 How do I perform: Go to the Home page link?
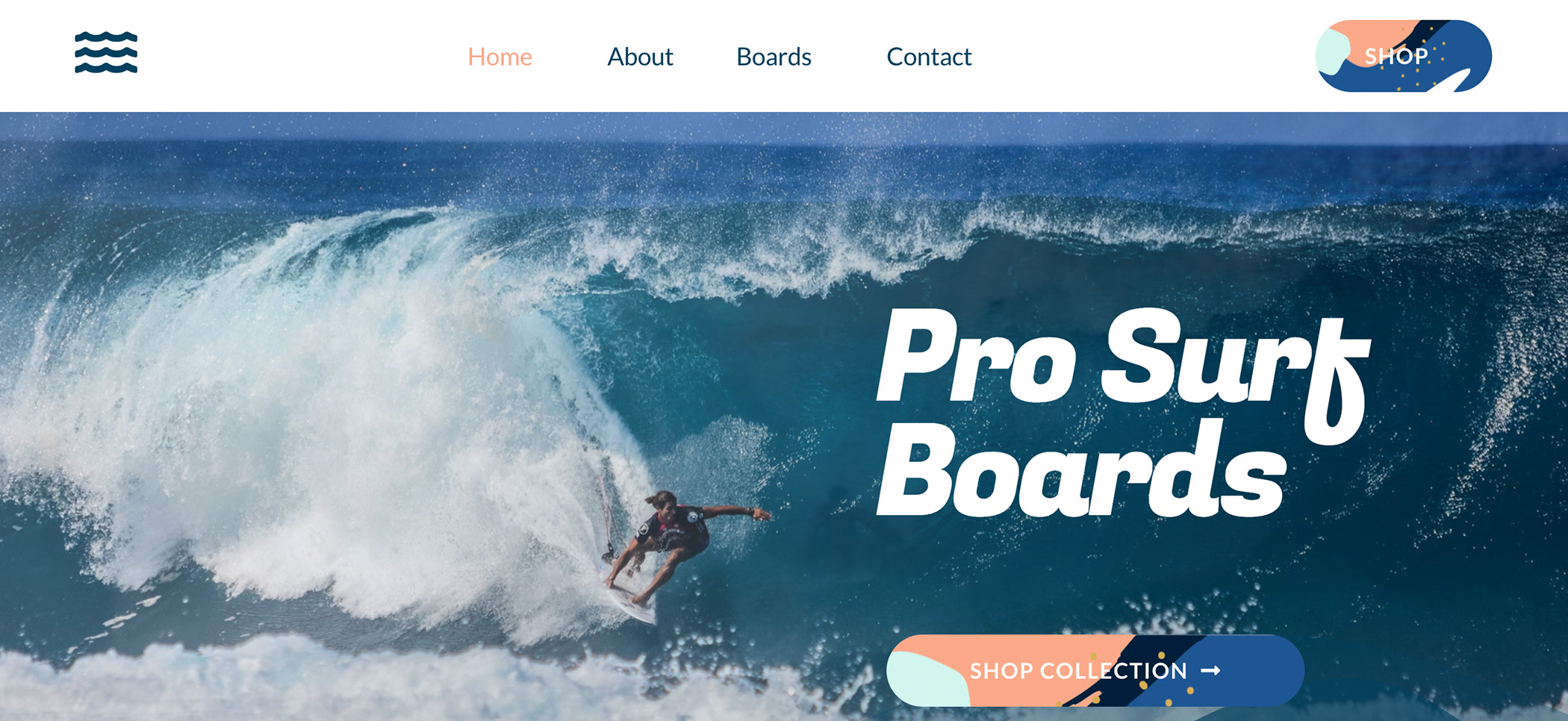point(500,57)
